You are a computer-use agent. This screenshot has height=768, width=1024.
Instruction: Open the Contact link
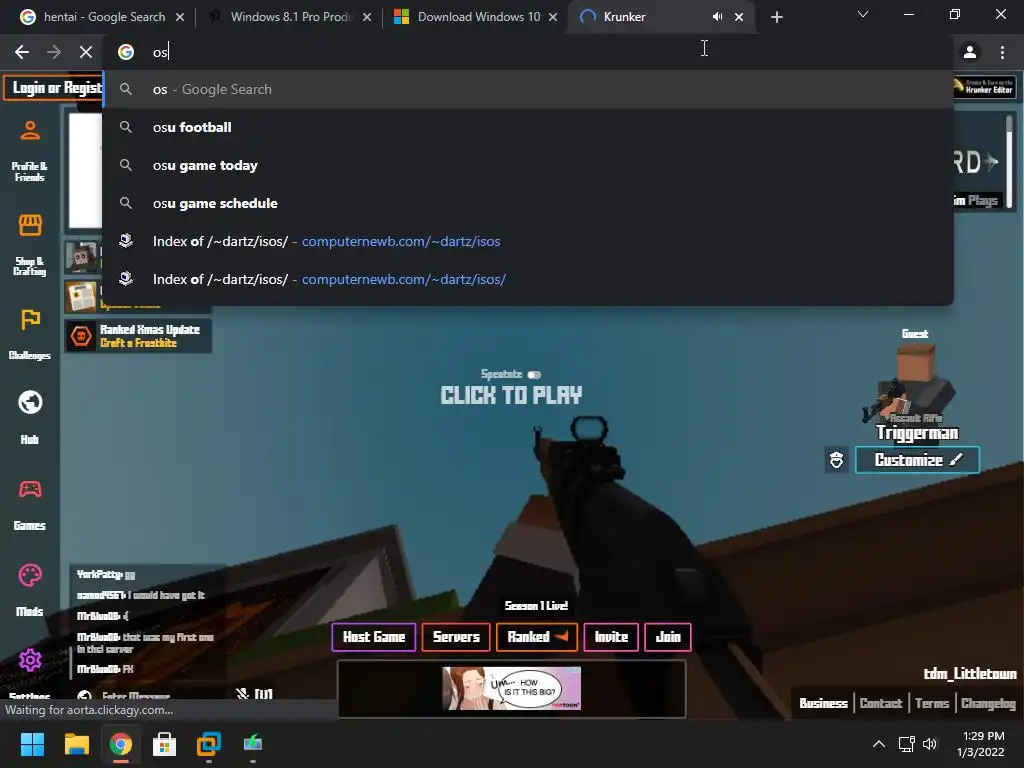(x=881, y=703)
